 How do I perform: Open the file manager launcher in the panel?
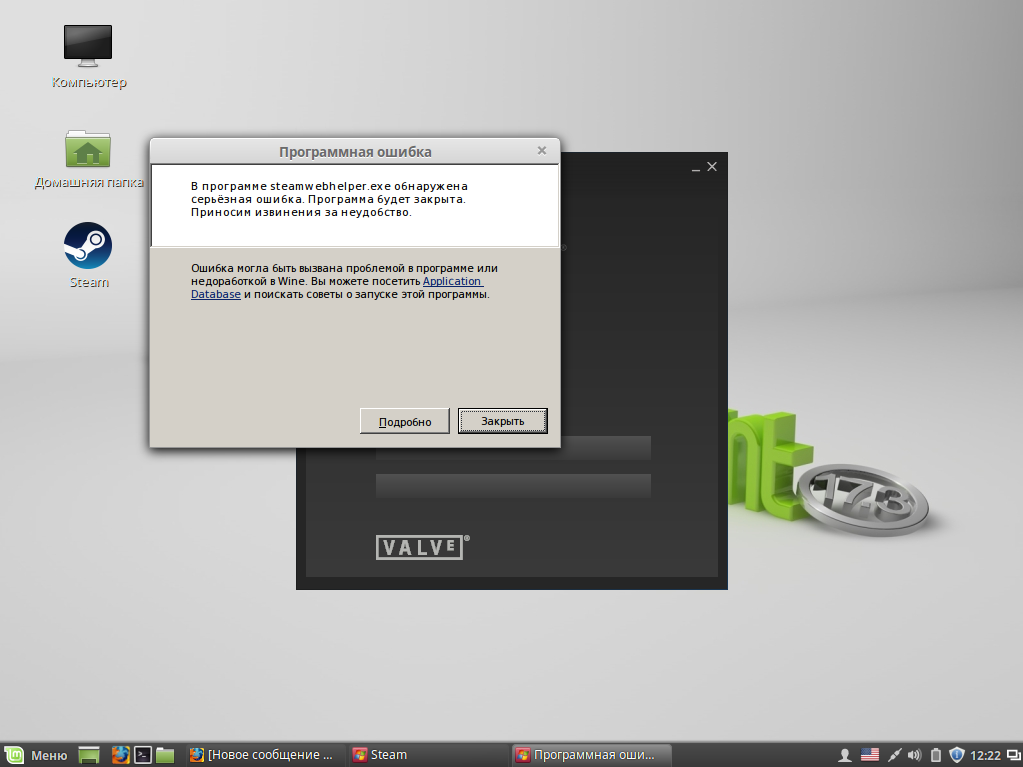click(165, 754)
